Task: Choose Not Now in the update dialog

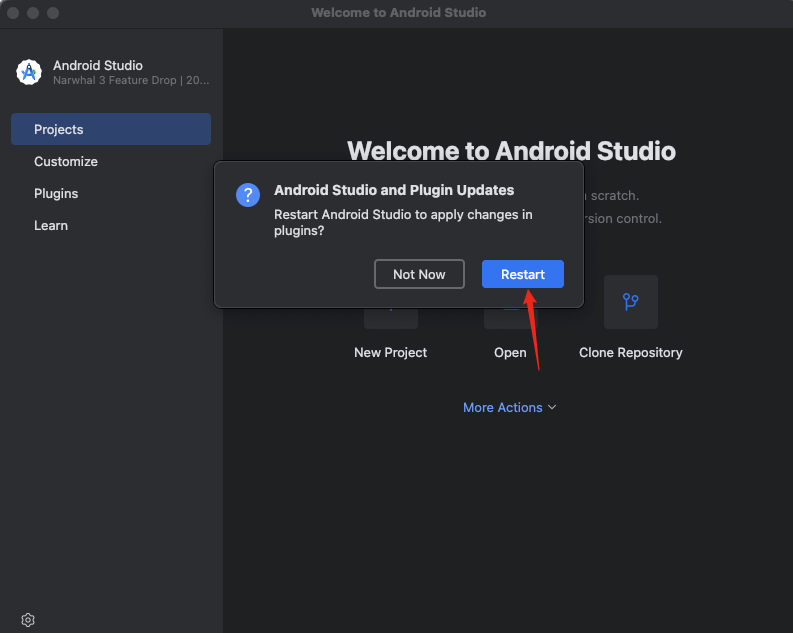Action: (x=419, y=274)
